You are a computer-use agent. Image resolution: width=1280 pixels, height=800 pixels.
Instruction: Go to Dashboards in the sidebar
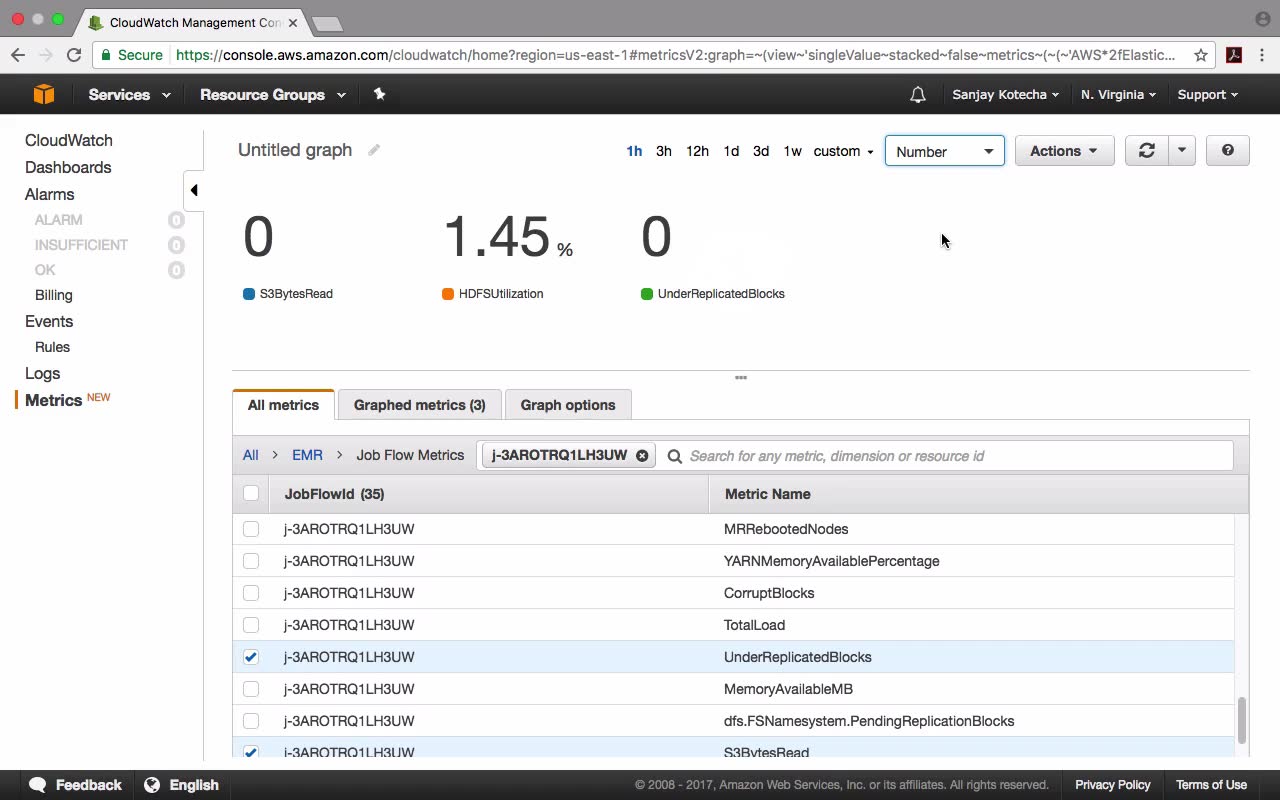pos(68,167)
